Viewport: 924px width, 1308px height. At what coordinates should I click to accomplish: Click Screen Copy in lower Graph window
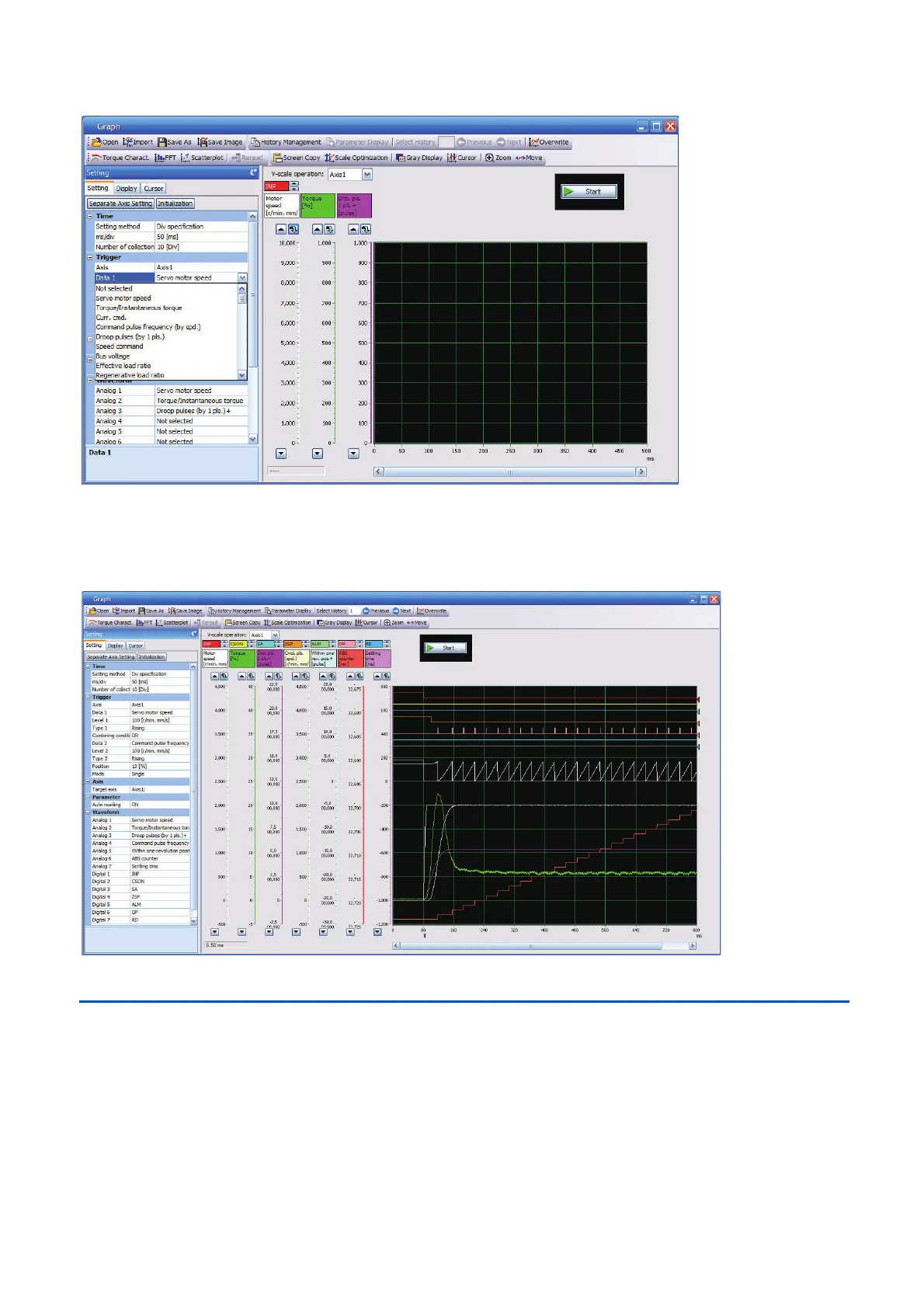242,623
